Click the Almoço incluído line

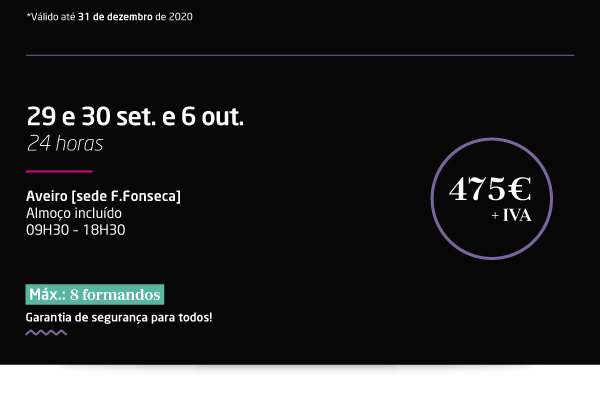click(x=74, y=213)
